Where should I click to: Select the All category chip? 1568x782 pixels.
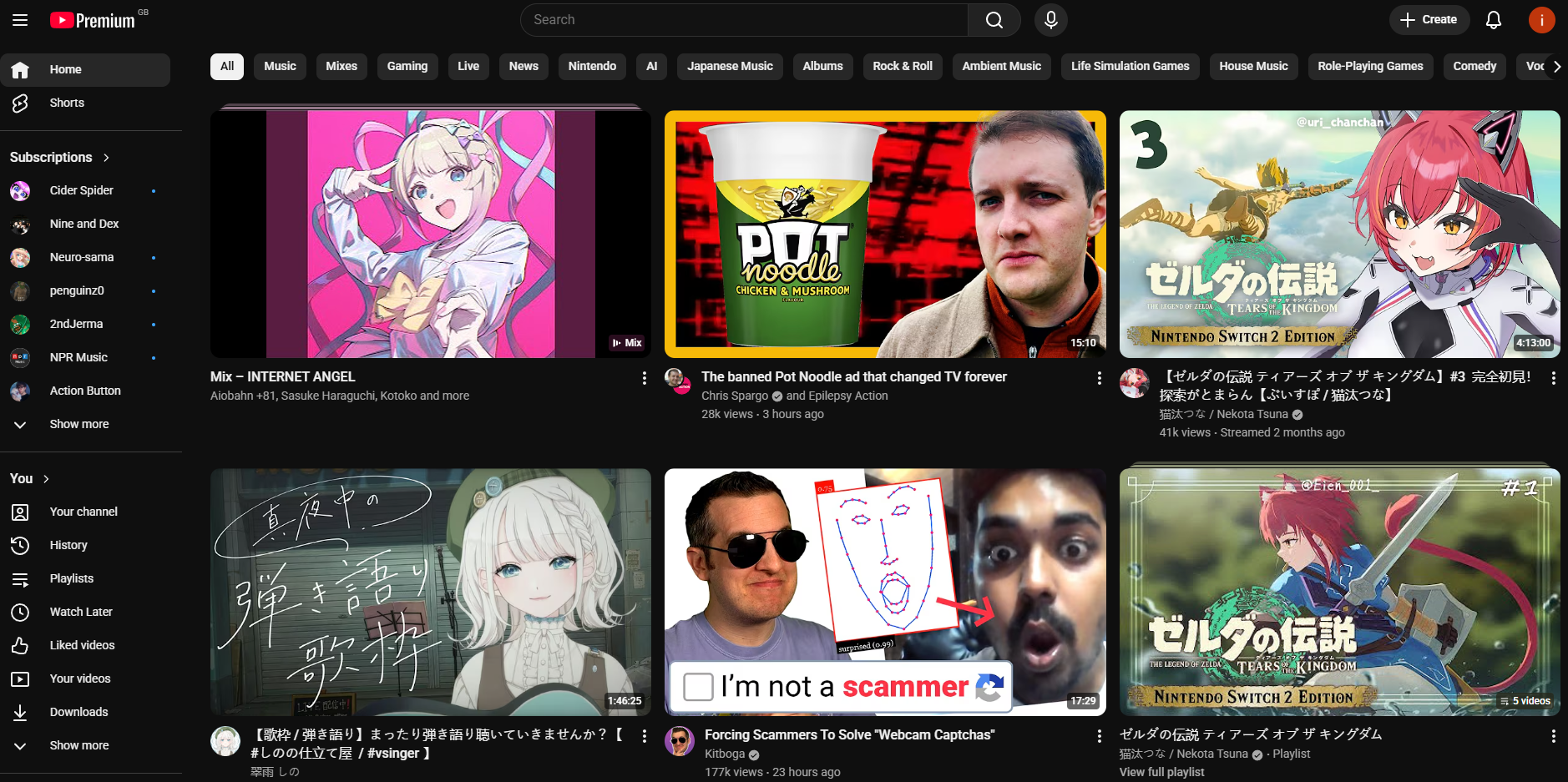(x=227, y=66)
